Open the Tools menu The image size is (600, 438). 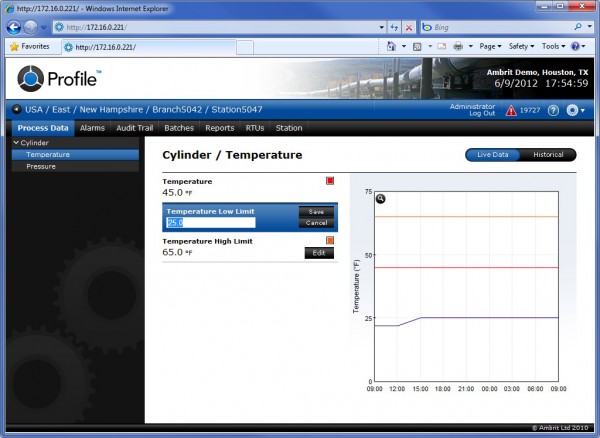tap(553, 46)
